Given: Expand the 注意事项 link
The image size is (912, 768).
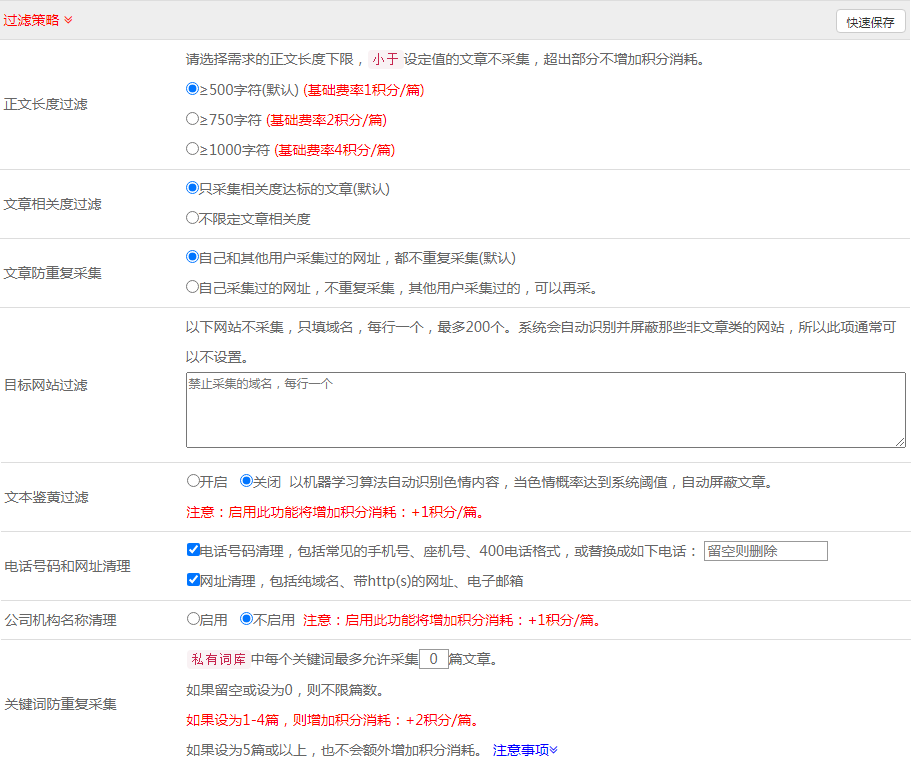Looking at the screenshot, I should tap(525, 750).
